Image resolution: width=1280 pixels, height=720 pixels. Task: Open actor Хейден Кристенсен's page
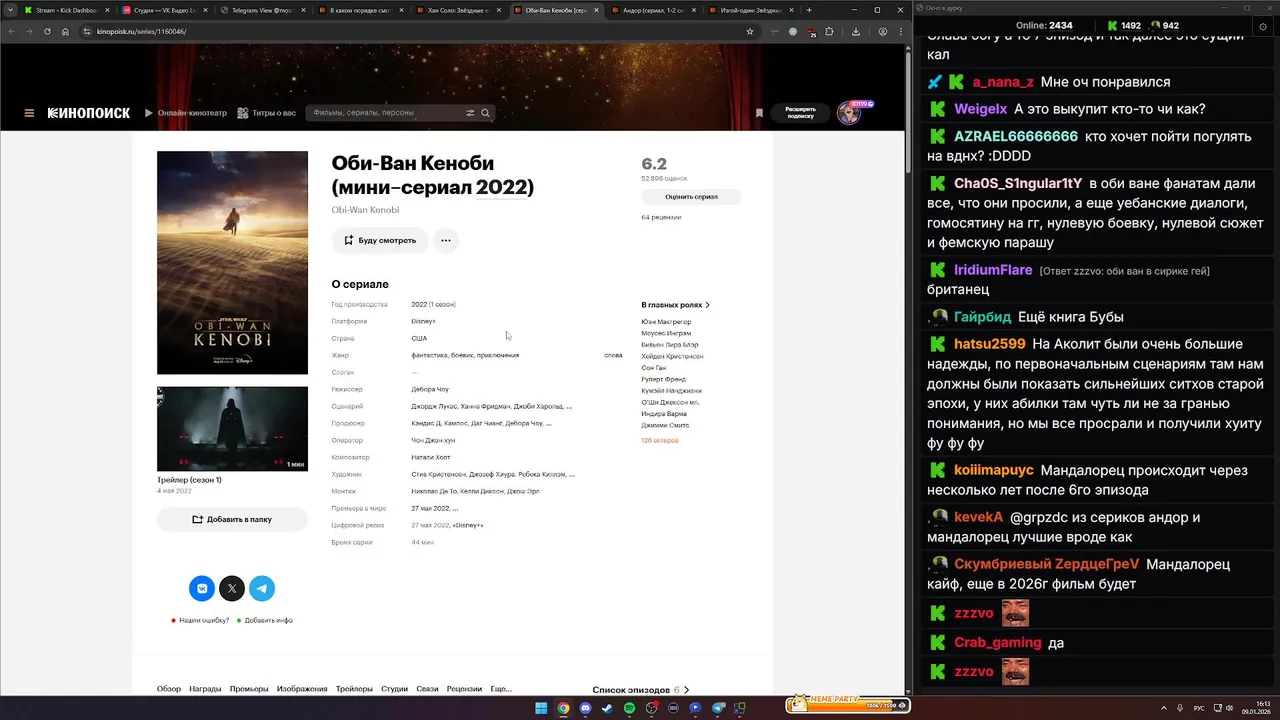(x=672, y=356)
